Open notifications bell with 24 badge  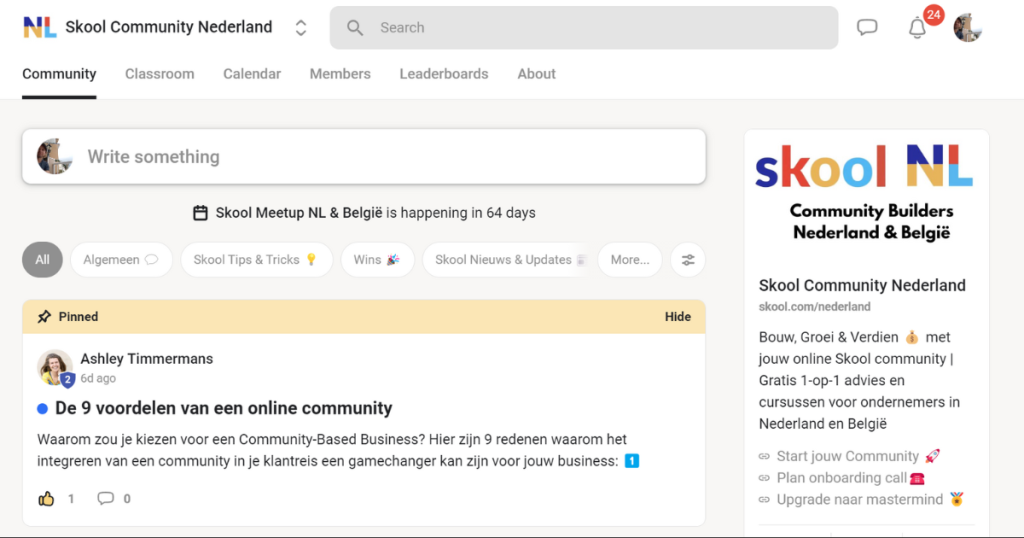click(x=918, y=28)
